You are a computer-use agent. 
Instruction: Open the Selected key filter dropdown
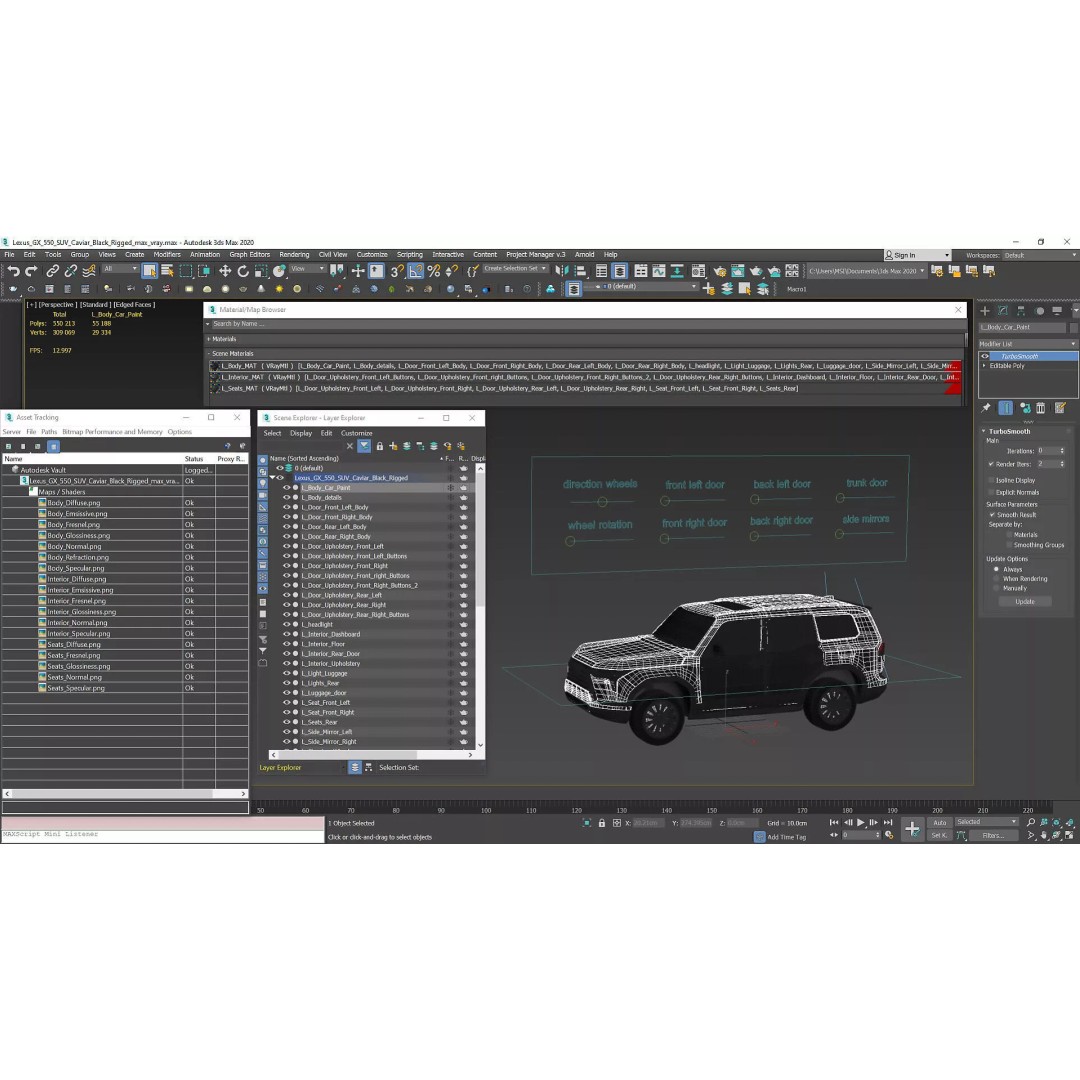(986, 822)
